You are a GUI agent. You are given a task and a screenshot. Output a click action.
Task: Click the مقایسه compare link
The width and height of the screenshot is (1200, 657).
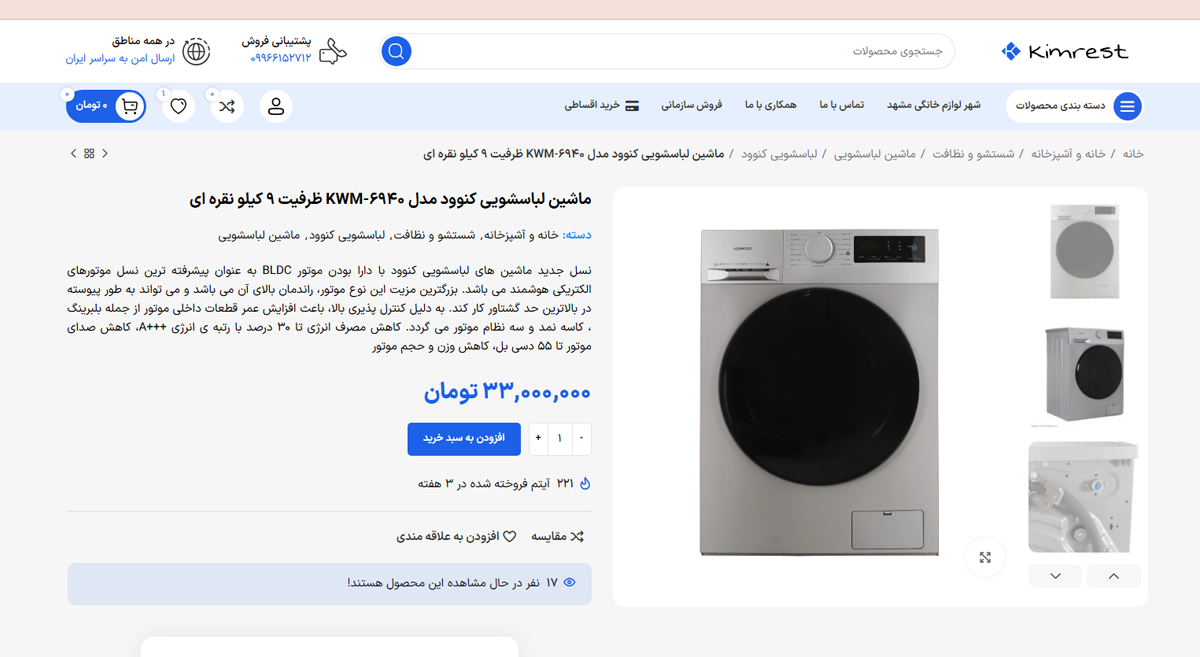point(556,537)
